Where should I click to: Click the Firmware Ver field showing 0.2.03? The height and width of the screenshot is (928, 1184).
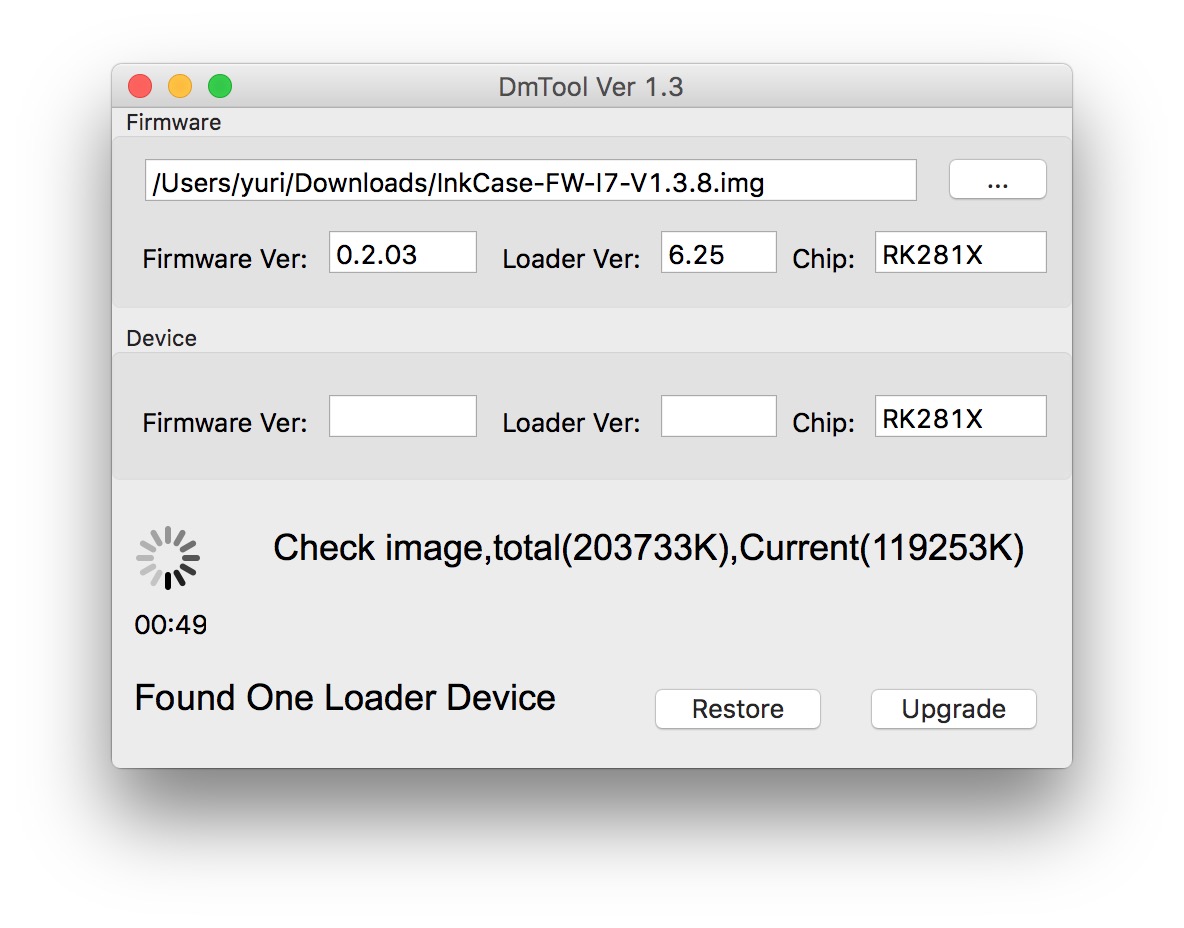pos(402,253)
